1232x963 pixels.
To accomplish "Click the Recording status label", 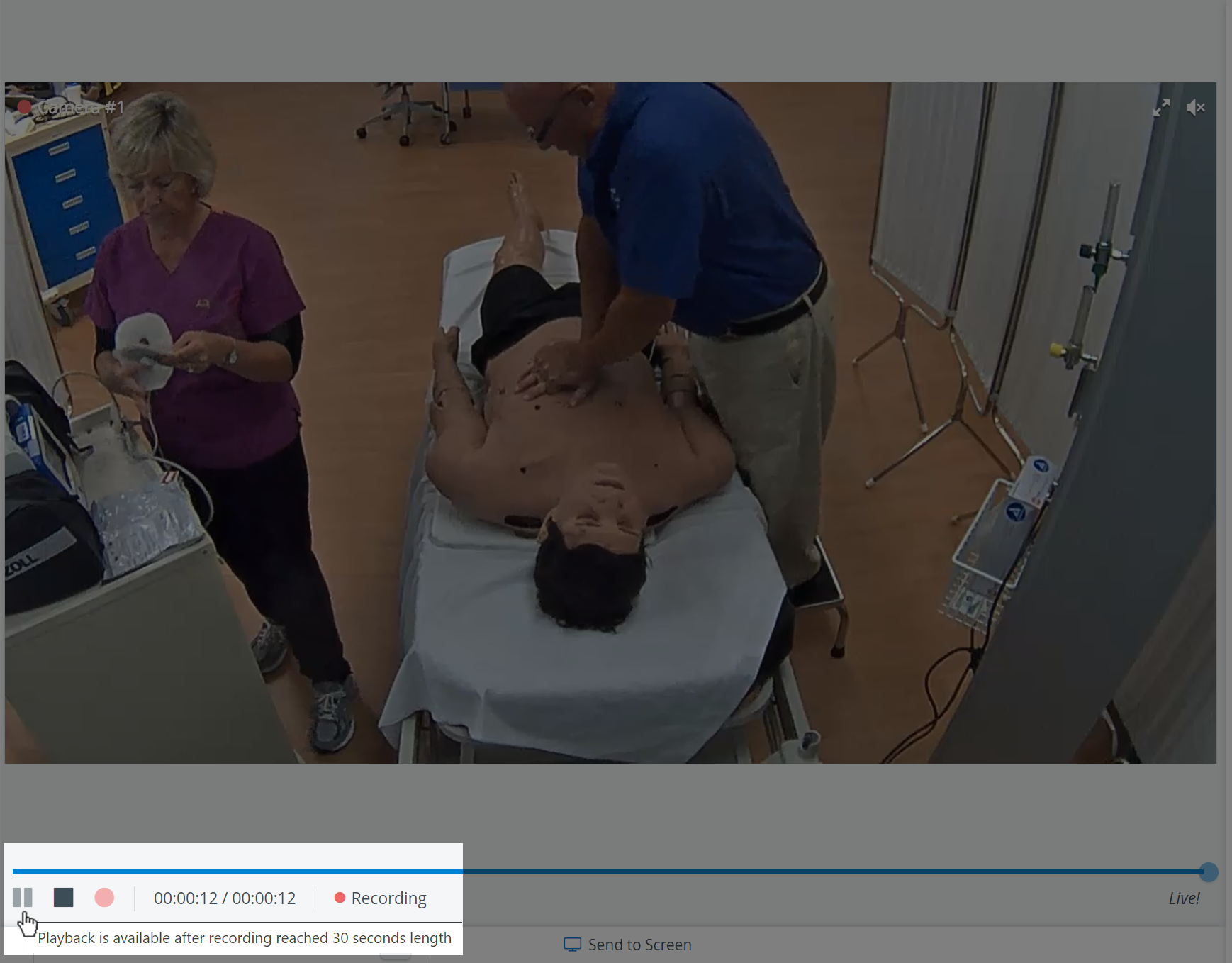I will [389, 898].
